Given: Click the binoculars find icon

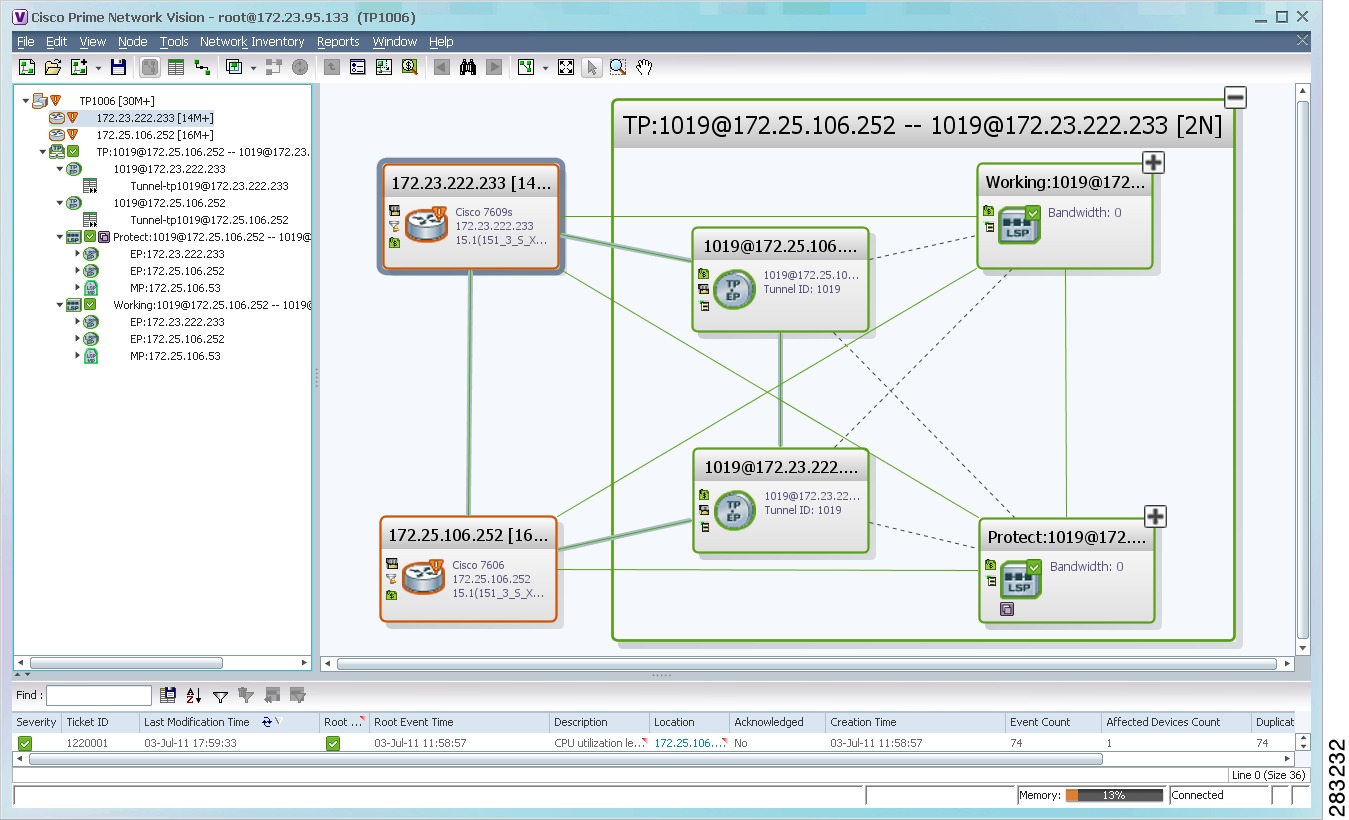Looking at the screenshot, I should (x=467, y=67).
